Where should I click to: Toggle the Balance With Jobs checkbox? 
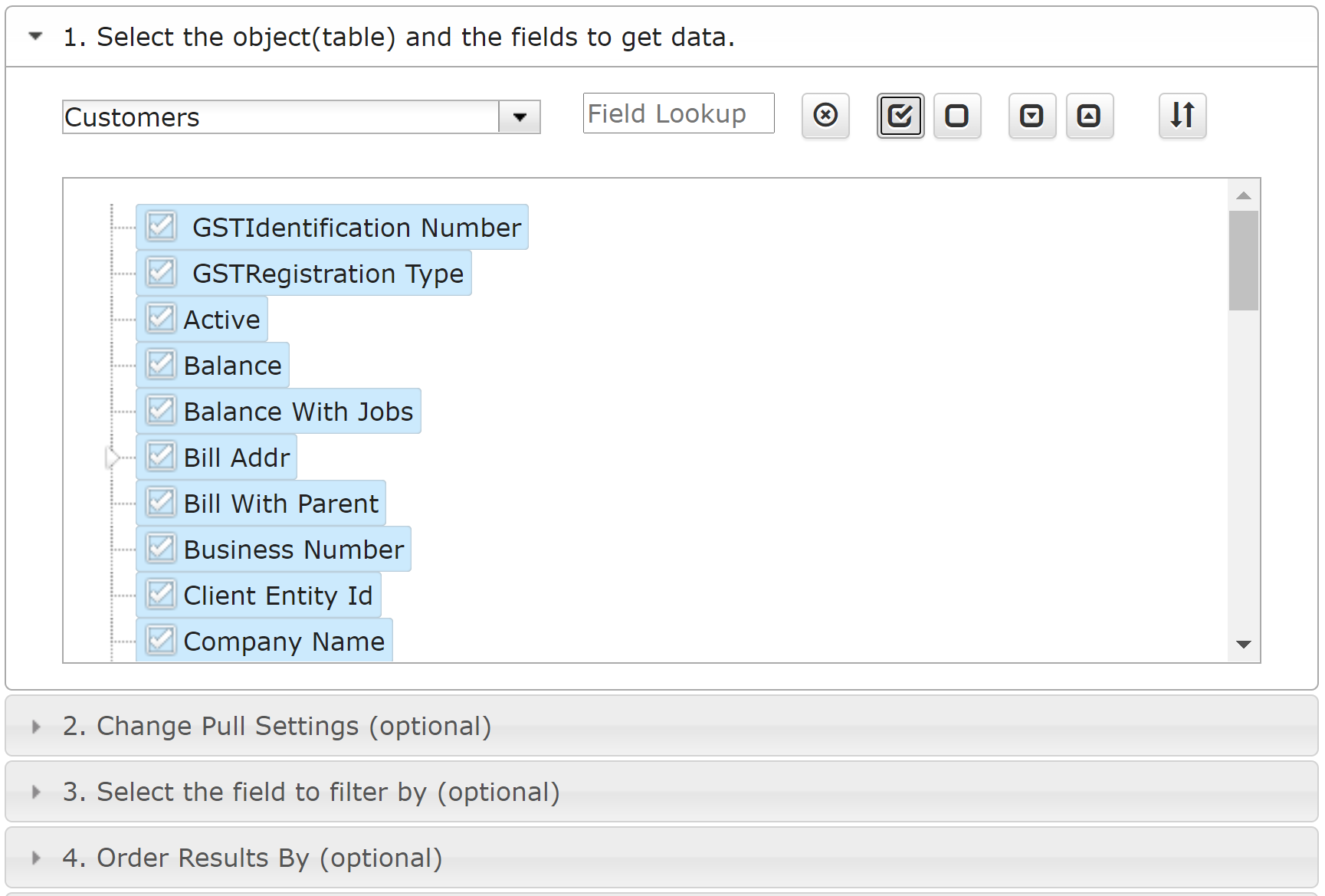(x=161, y=411)
